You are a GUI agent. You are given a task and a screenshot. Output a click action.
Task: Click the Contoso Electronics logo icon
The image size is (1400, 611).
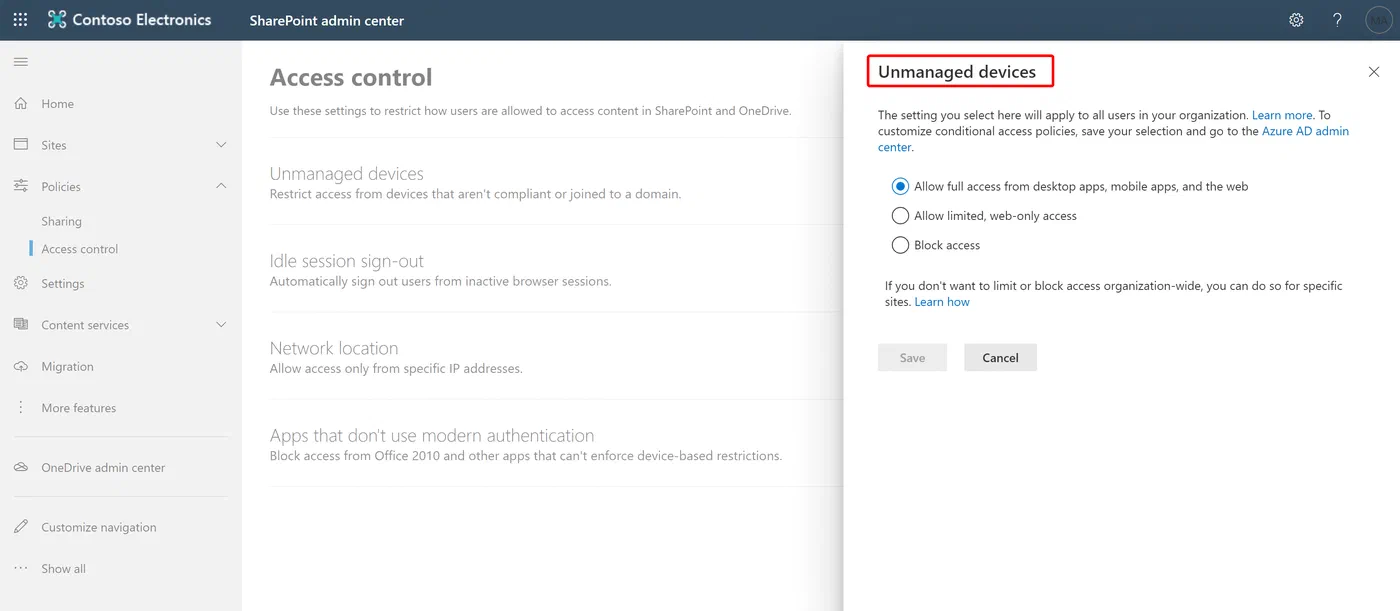(57, 20)
